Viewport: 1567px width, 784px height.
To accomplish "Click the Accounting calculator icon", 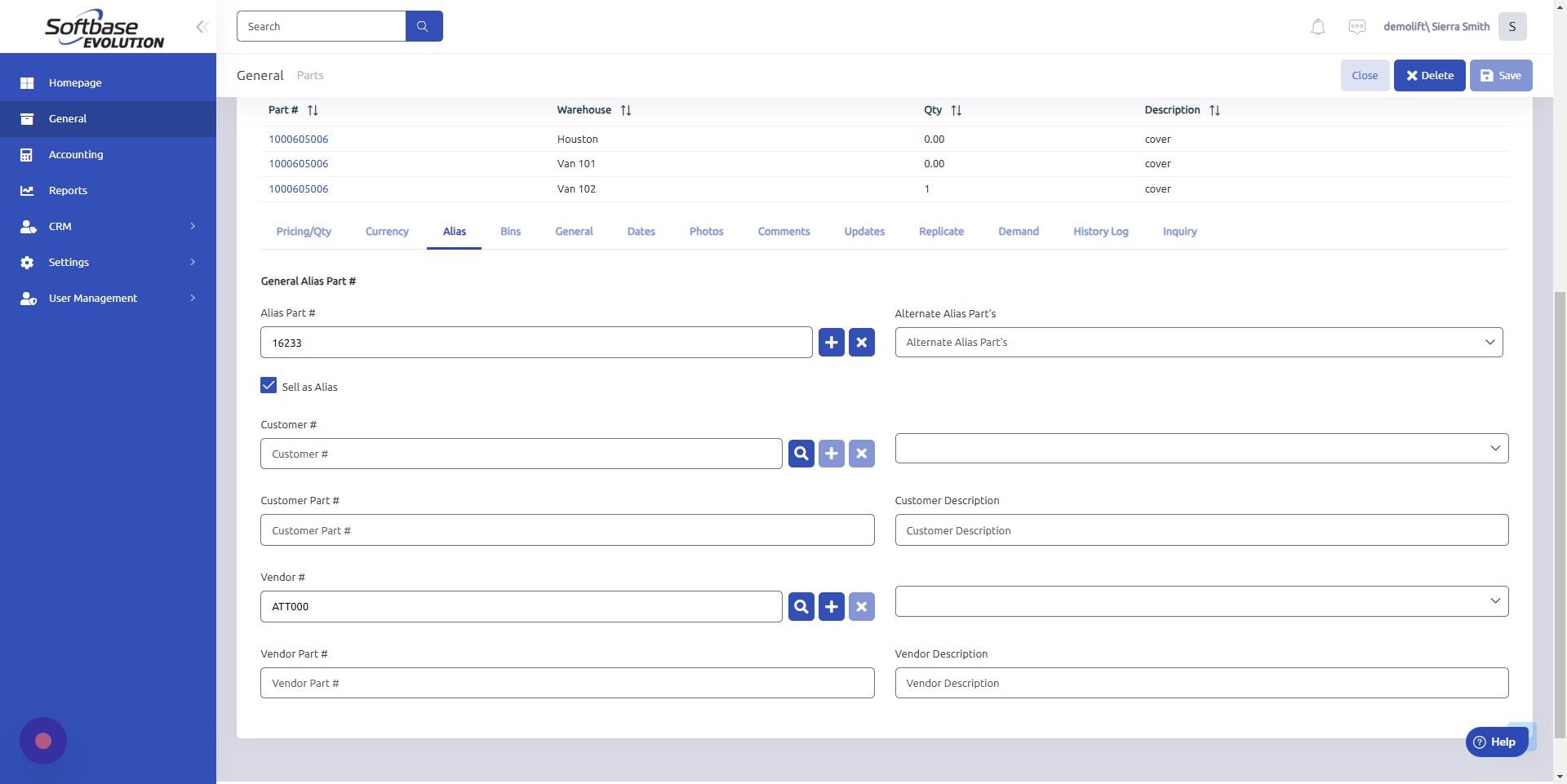I will 27,154.
